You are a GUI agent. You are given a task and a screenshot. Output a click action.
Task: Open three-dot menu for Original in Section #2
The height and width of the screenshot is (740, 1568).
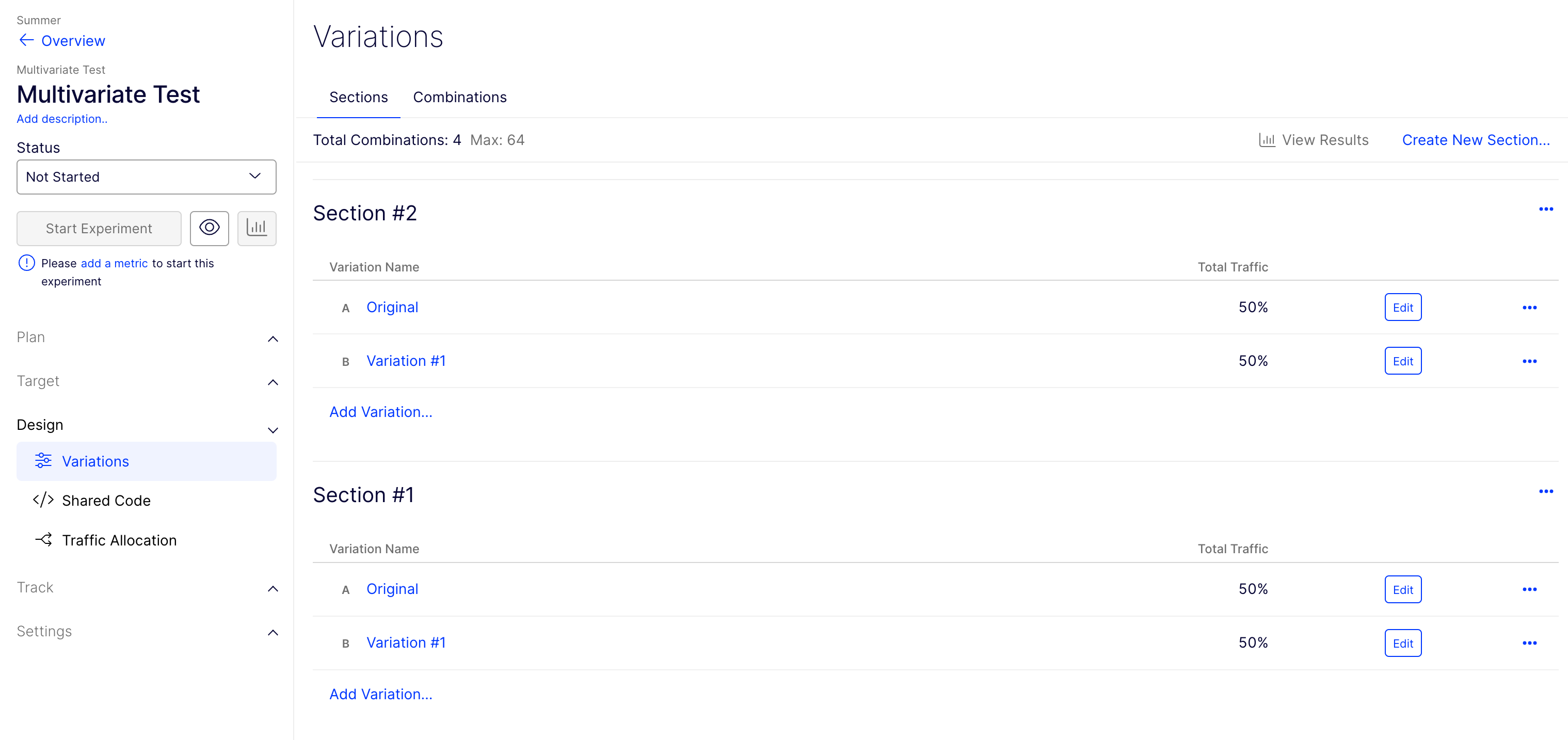[1530, 308]
